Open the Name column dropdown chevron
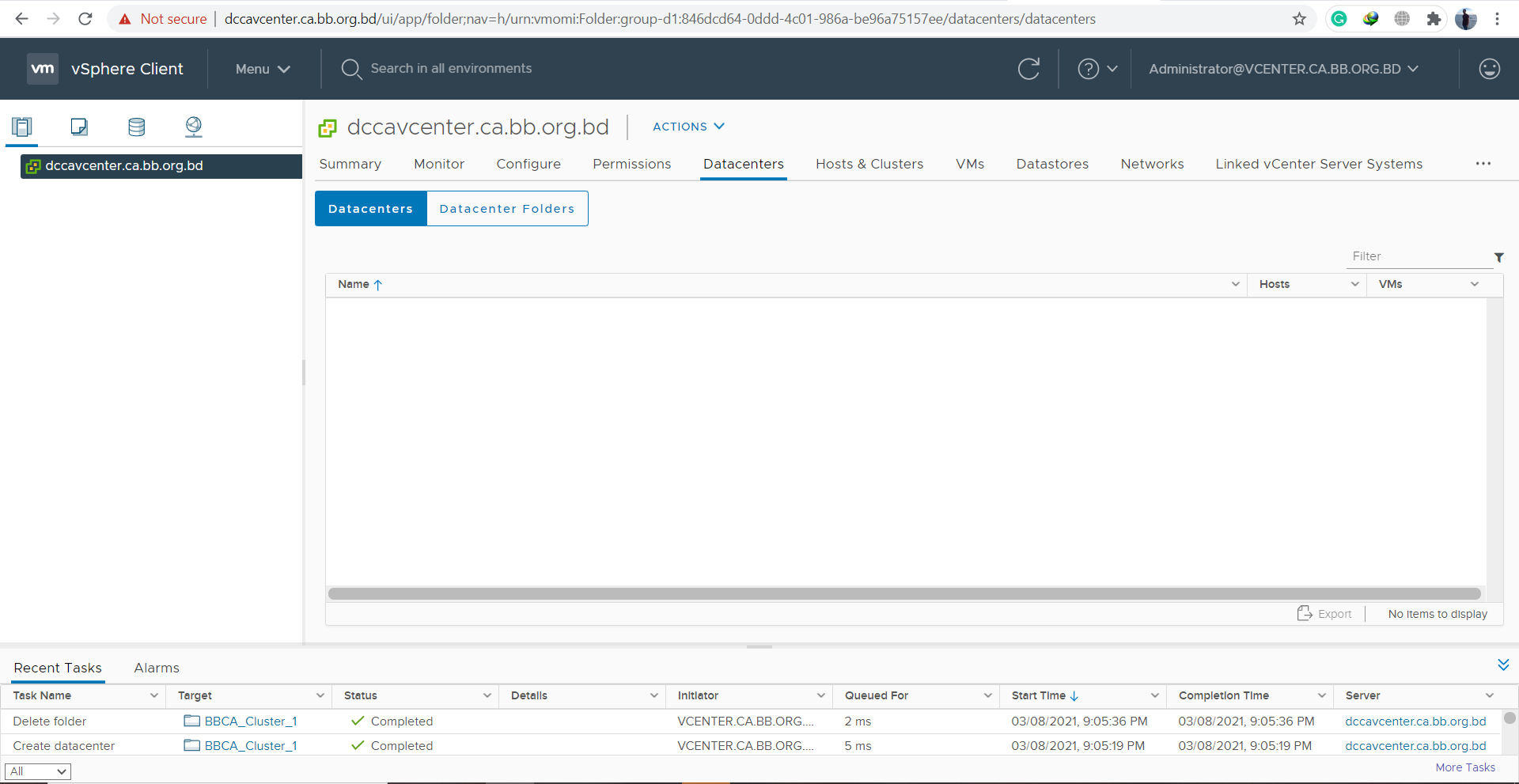The height and width of the screenshot is (784, 1519). (1235, 284)
